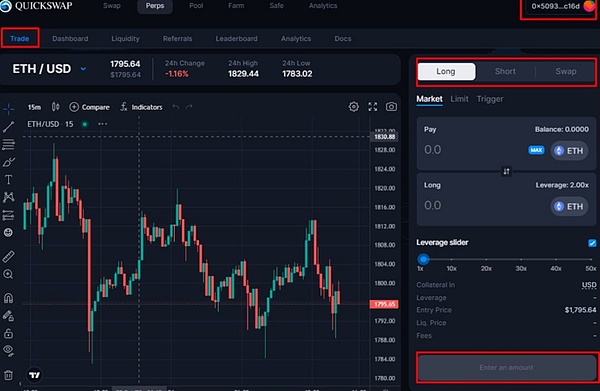Remove drawings with the trash icon
Viewport: 600px width, 391px height.
click(8, 375)
